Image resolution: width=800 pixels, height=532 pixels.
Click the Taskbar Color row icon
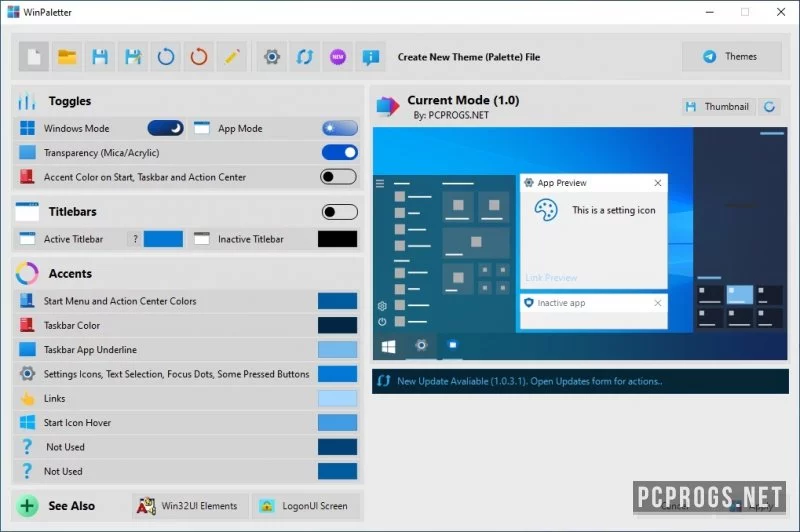coord(27,325)
